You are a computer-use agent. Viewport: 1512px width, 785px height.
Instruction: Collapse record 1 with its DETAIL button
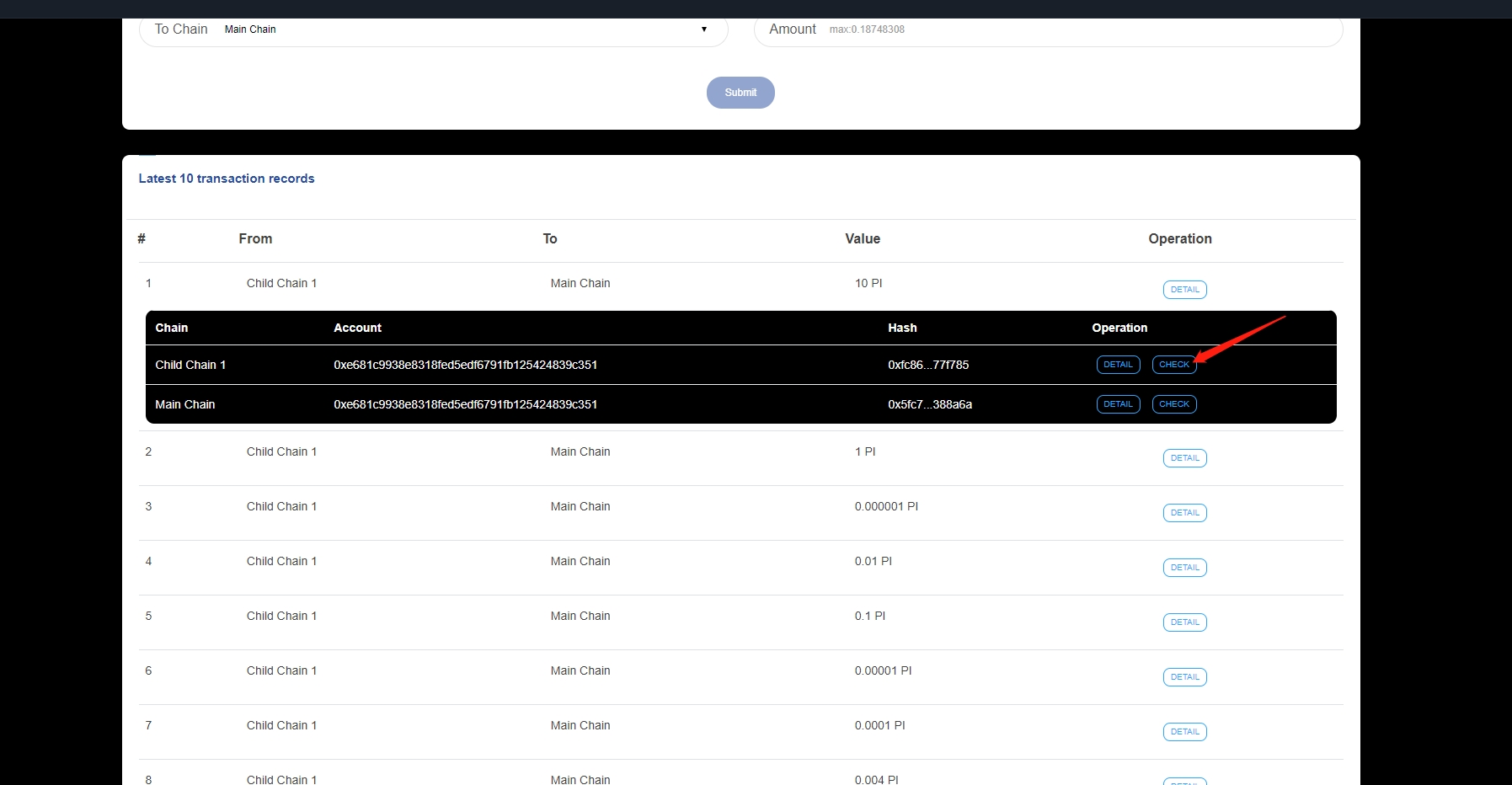tap(1184, 290)
